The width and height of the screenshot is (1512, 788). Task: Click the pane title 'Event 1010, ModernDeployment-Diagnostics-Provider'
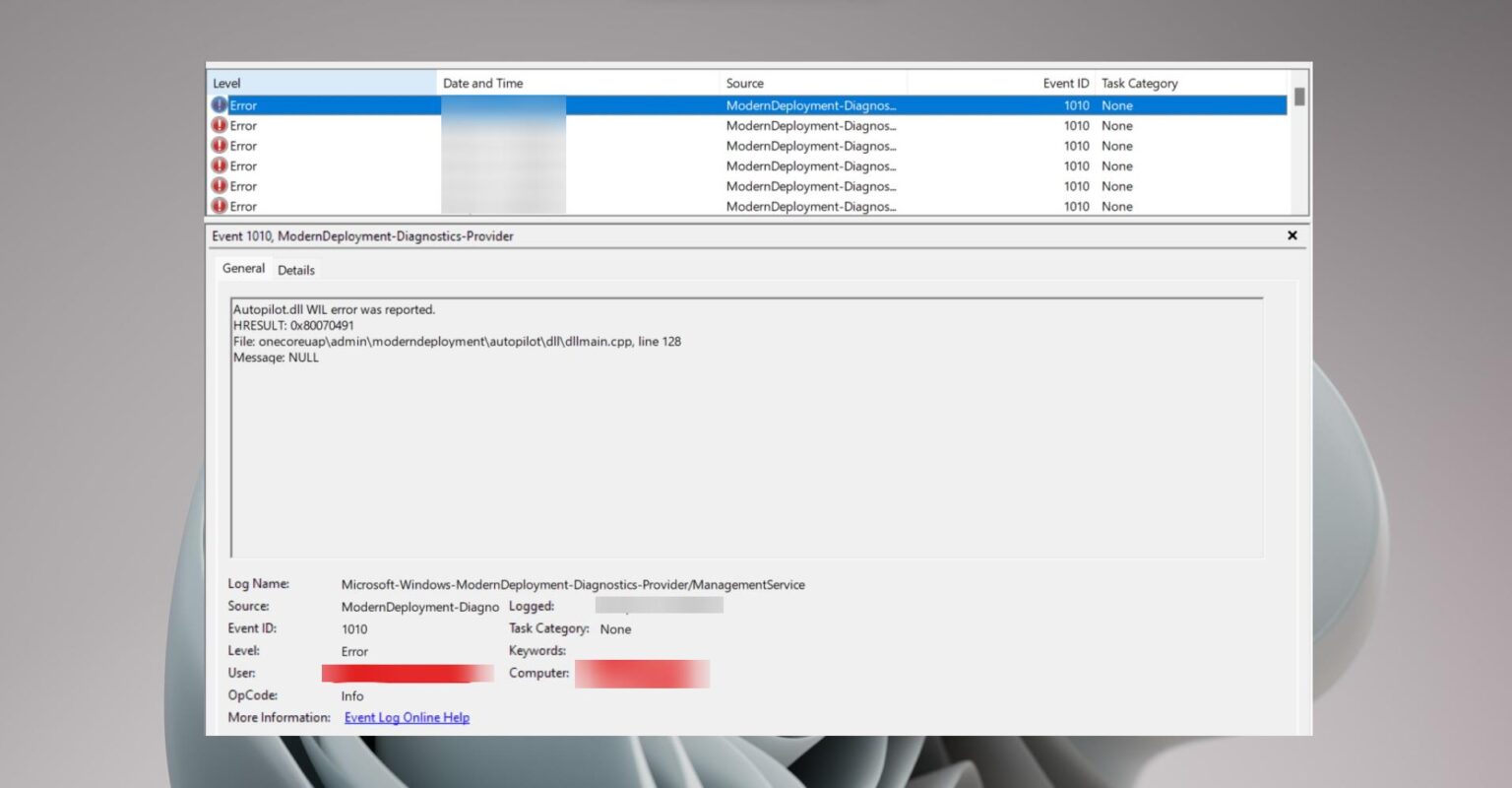click(x=362, y=236)
